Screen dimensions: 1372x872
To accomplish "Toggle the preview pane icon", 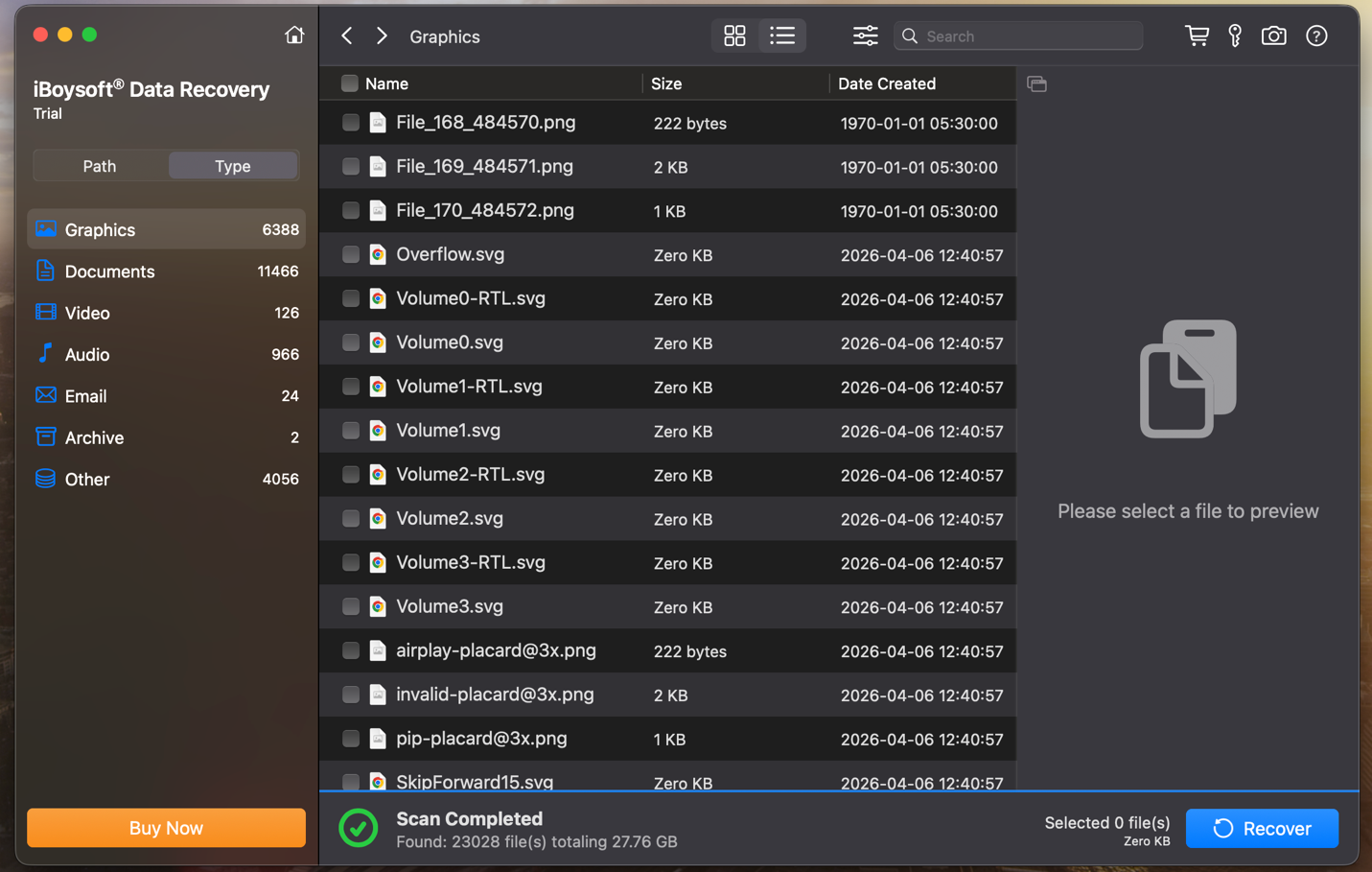I will (x=1036, y=83).
